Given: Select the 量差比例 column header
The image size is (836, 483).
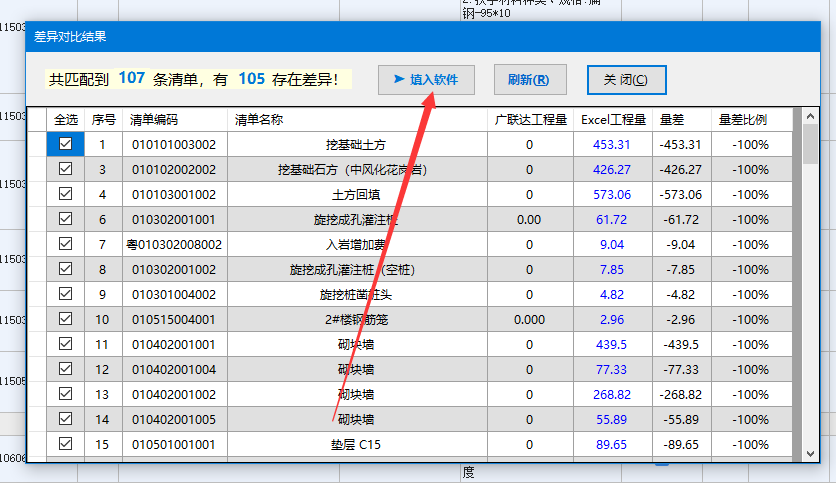Looking at the screenshot, I should tap(742, 119).
